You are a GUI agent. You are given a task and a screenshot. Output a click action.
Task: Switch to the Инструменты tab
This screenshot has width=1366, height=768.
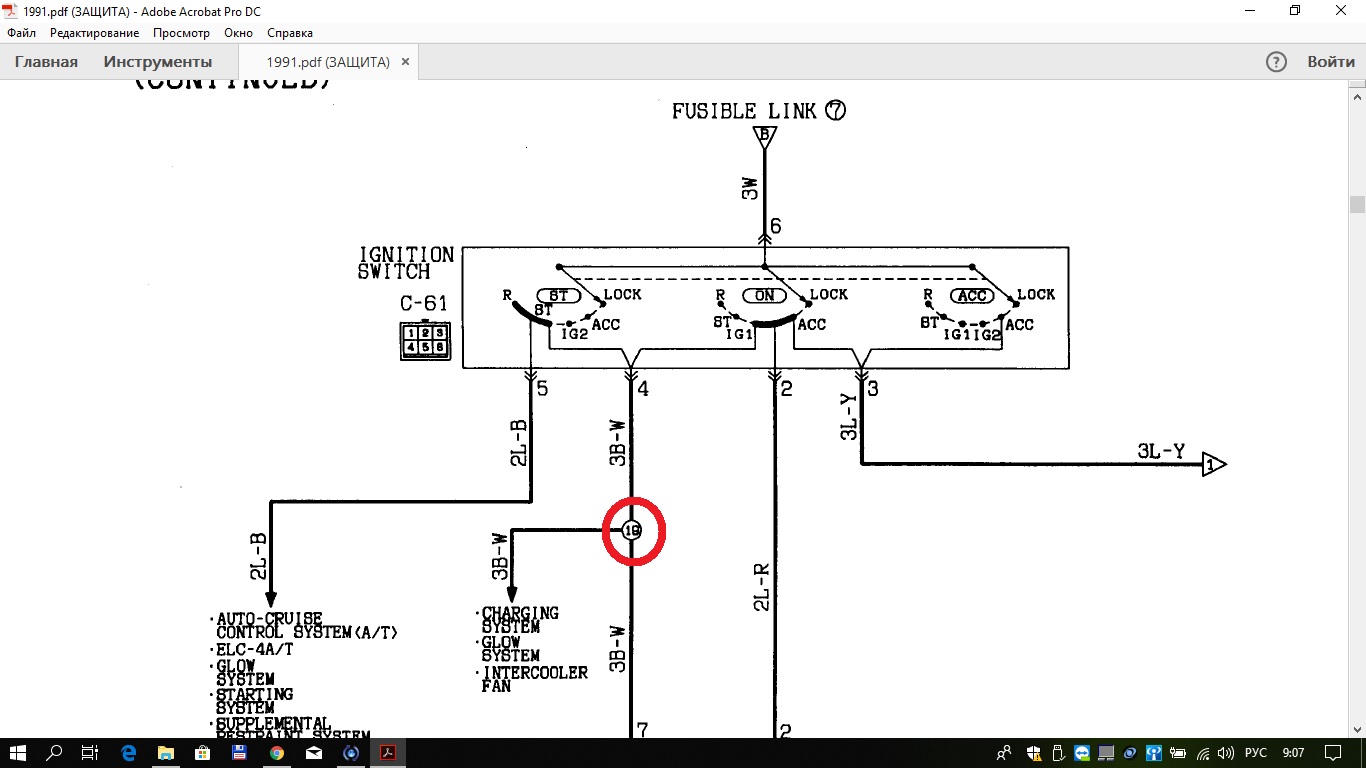click(158, 62)
